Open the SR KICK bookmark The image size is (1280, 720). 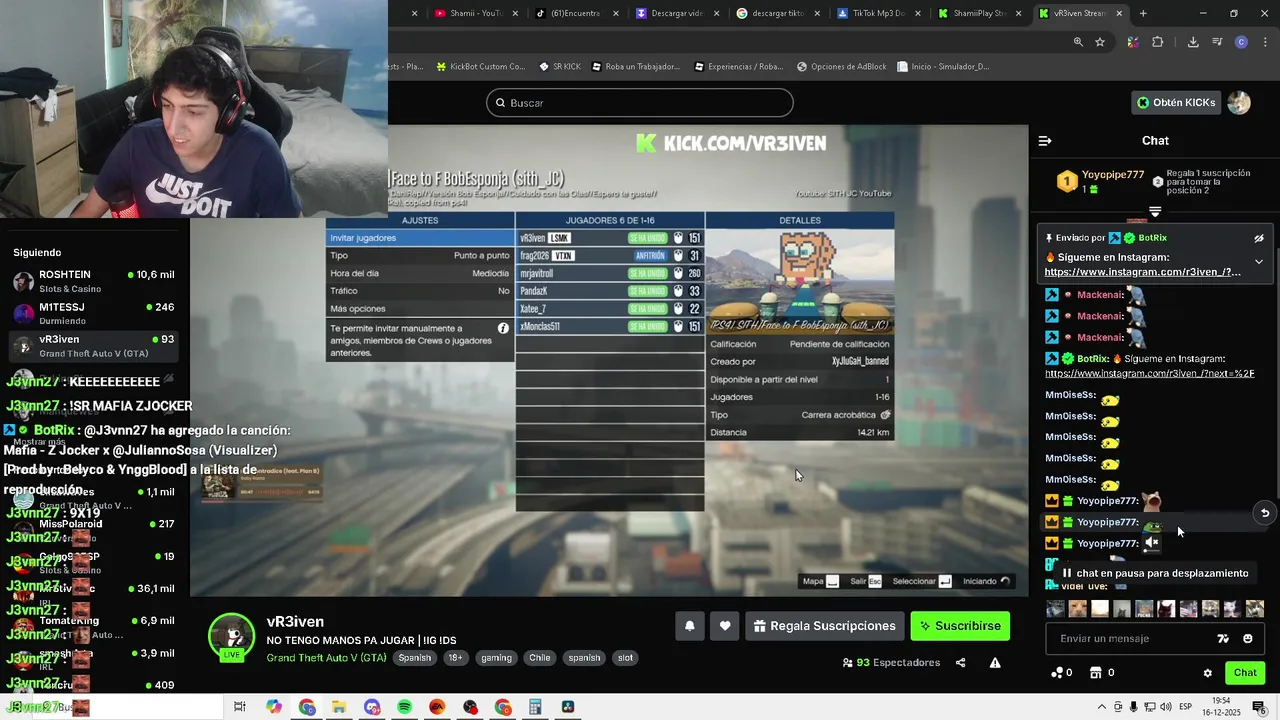tap(559, 67)
